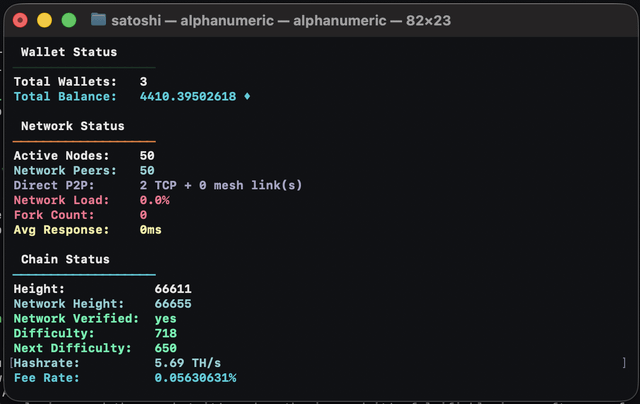Click the next difficulty value 650

click(165, 349)
